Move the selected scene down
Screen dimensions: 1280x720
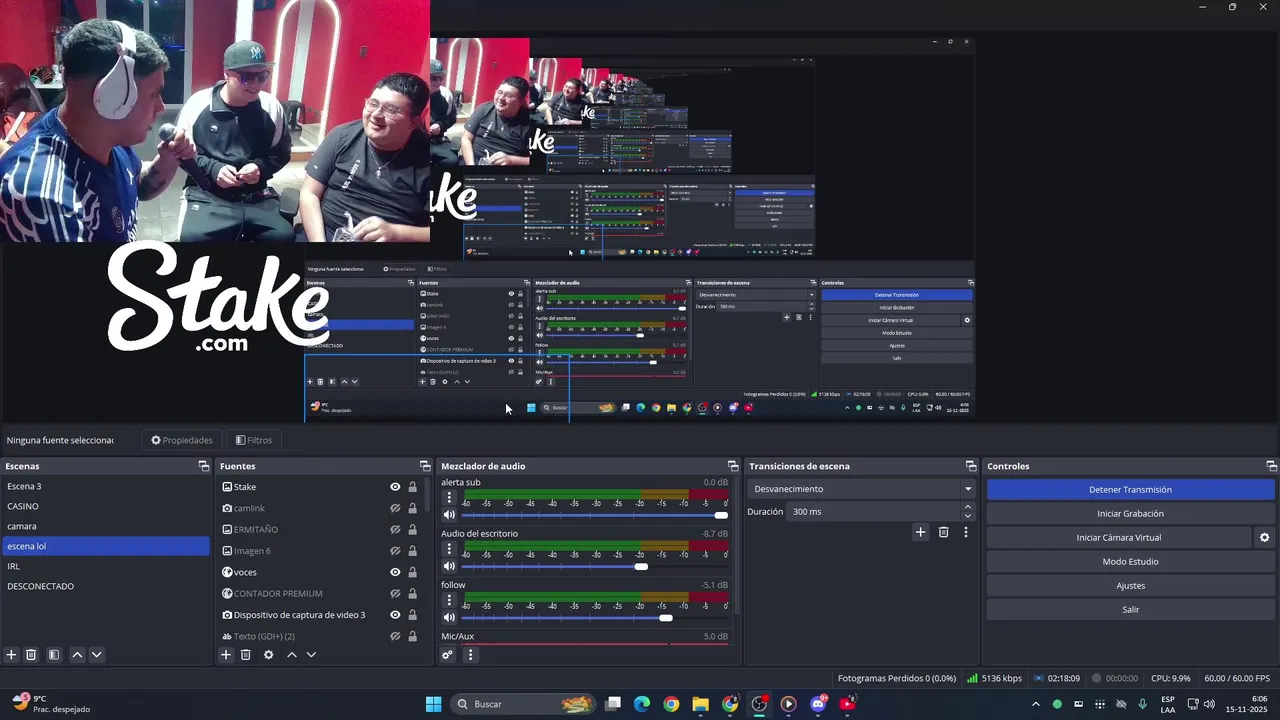[96, 655]
